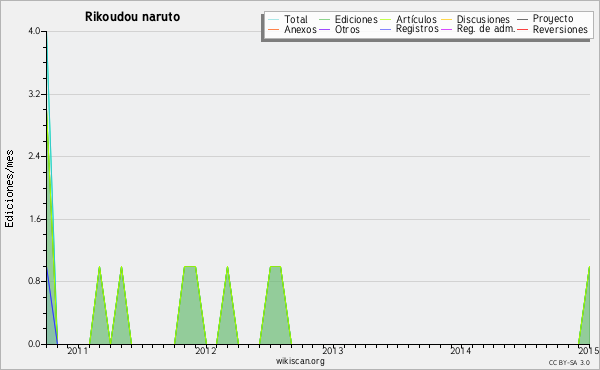
Task: Click the 'Total' legend label
Action: pos(296,19)
